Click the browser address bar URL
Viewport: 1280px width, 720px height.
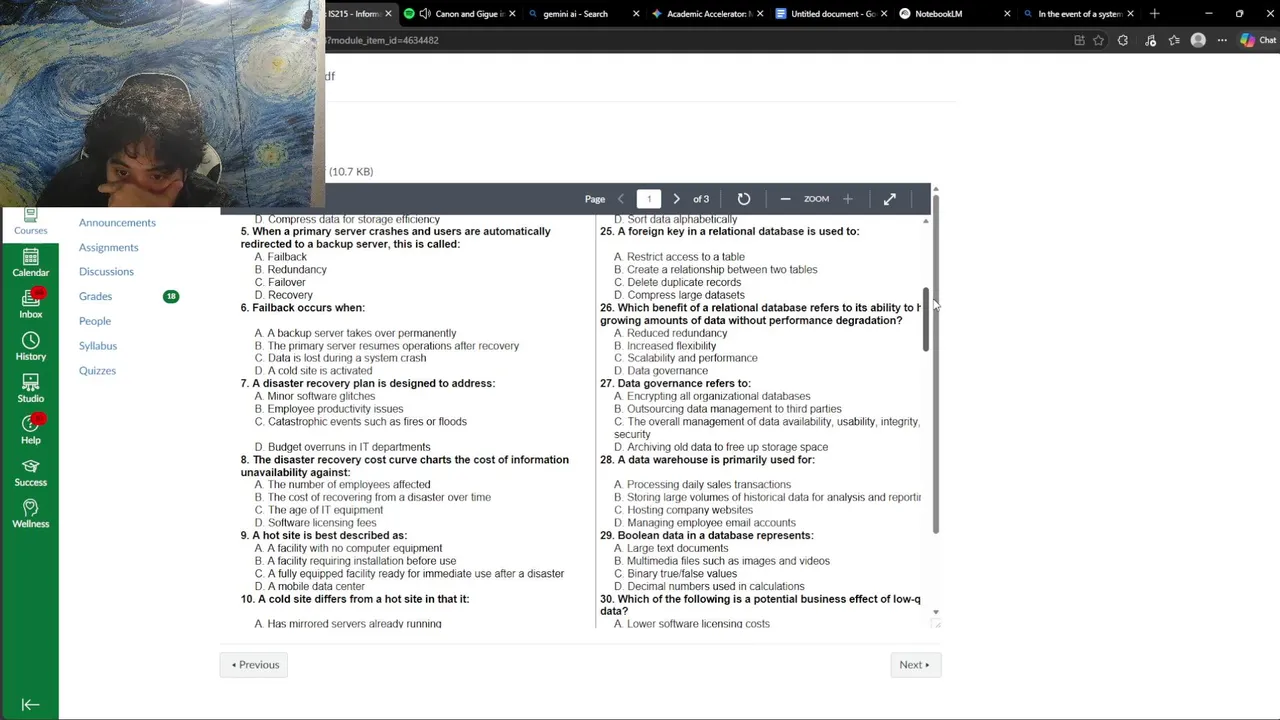[x=383, y=40]
